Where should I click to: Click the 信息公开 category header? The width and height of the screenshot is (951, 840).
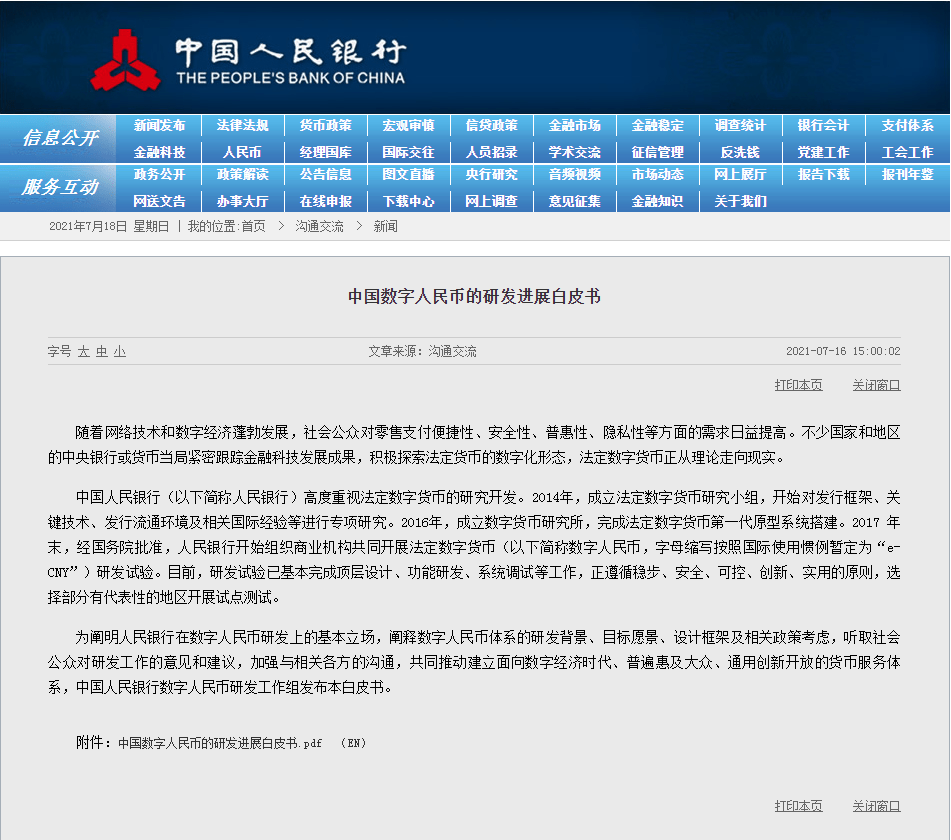60,138
